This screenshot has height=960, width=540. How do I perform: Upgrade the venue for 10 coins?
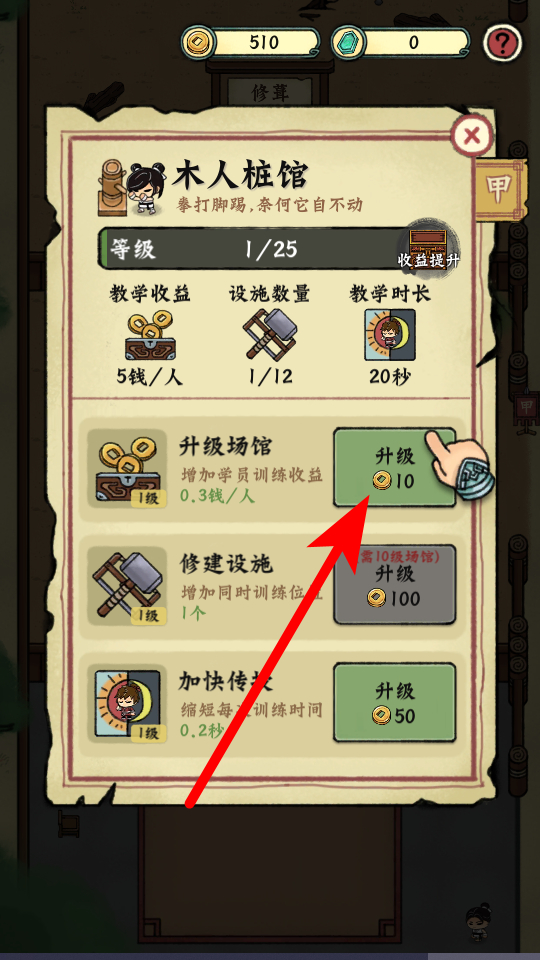395,468
